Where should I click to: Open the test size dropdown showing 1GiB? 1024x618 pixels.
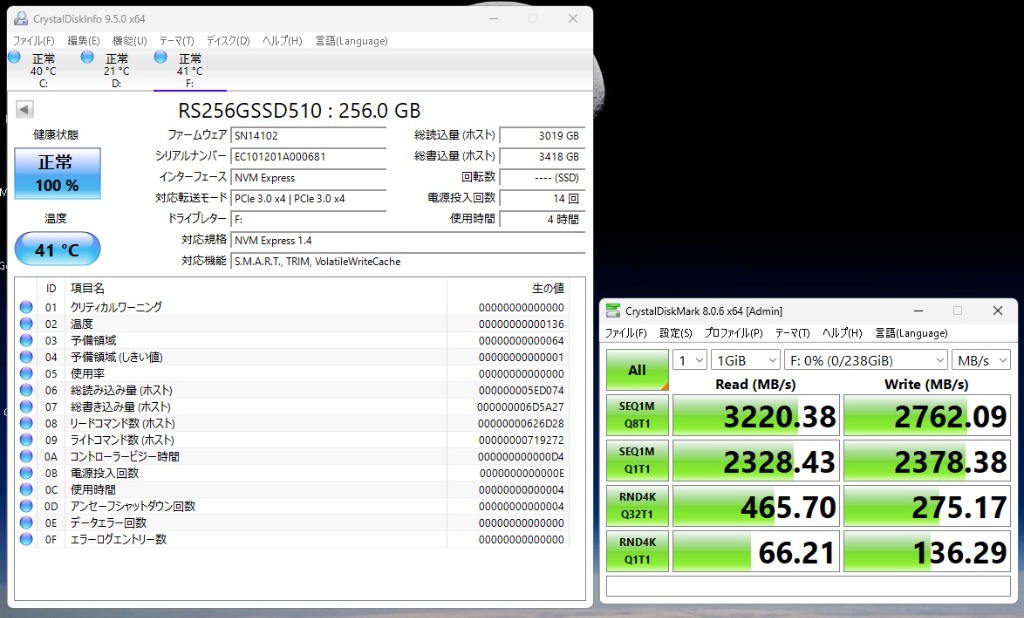pos(745,360)
